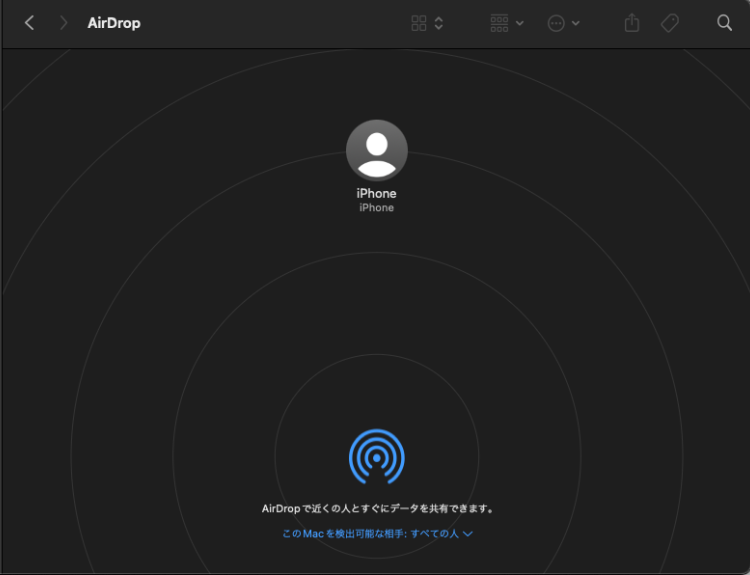Viewport: 750px width, 575px height.
Task: Open the action ellipsis menu
Action: click(556, 23)
